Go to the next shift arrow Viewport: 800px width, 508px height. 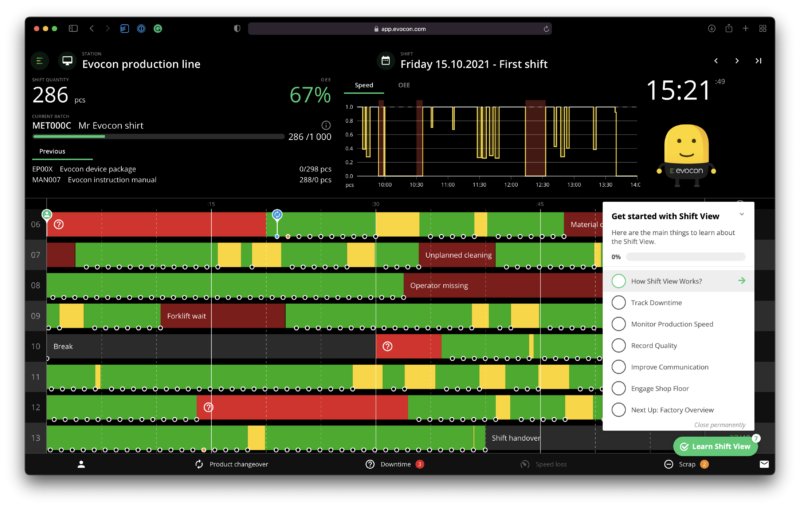click(737, 61)
